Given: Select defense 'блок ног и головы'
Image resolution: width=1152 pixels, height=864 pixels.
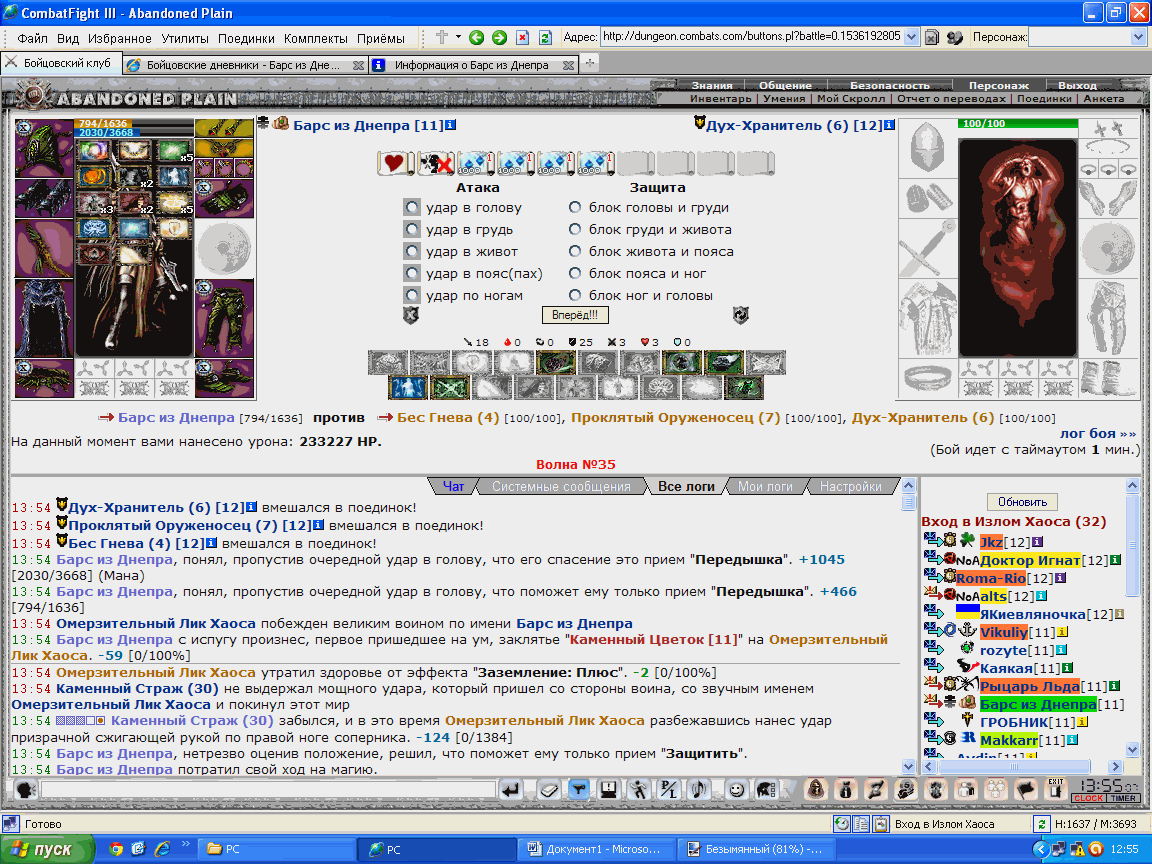Looking at the screenshot, I should pyautogui.click(x=575, y=296).
